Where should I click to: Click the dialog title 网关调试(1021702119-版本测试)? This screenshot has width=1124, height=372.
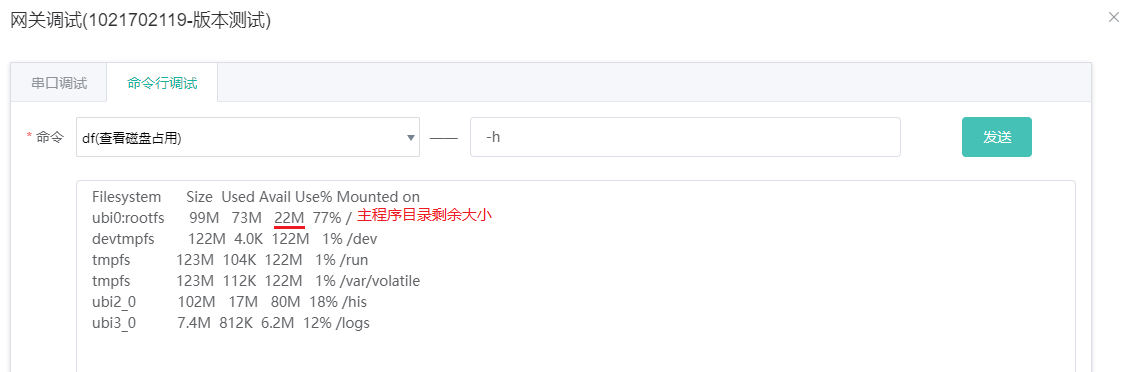[140, 20]
